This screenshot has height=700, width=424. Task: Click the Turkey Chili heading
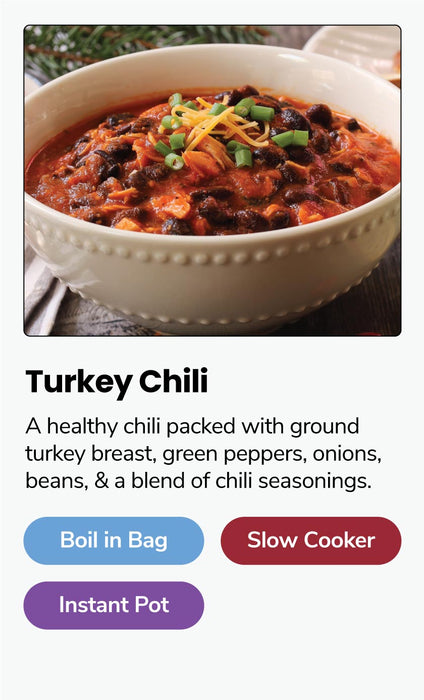coord(117,383)
